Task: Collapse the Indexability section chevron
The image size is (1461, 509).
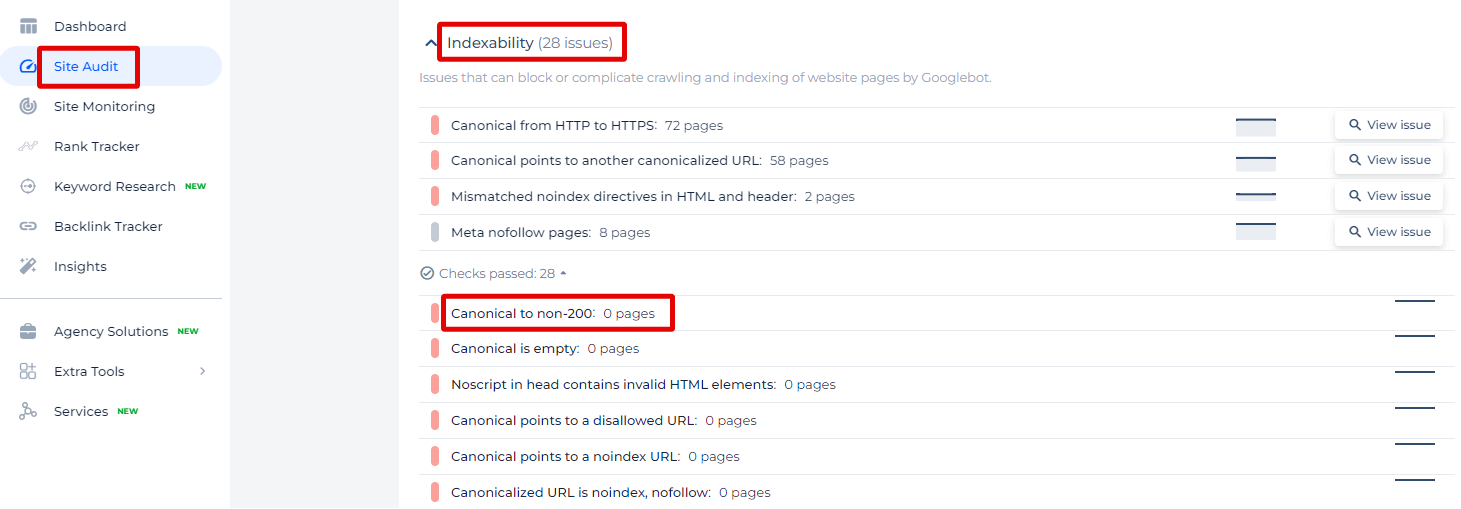Action: coord(431,43)
